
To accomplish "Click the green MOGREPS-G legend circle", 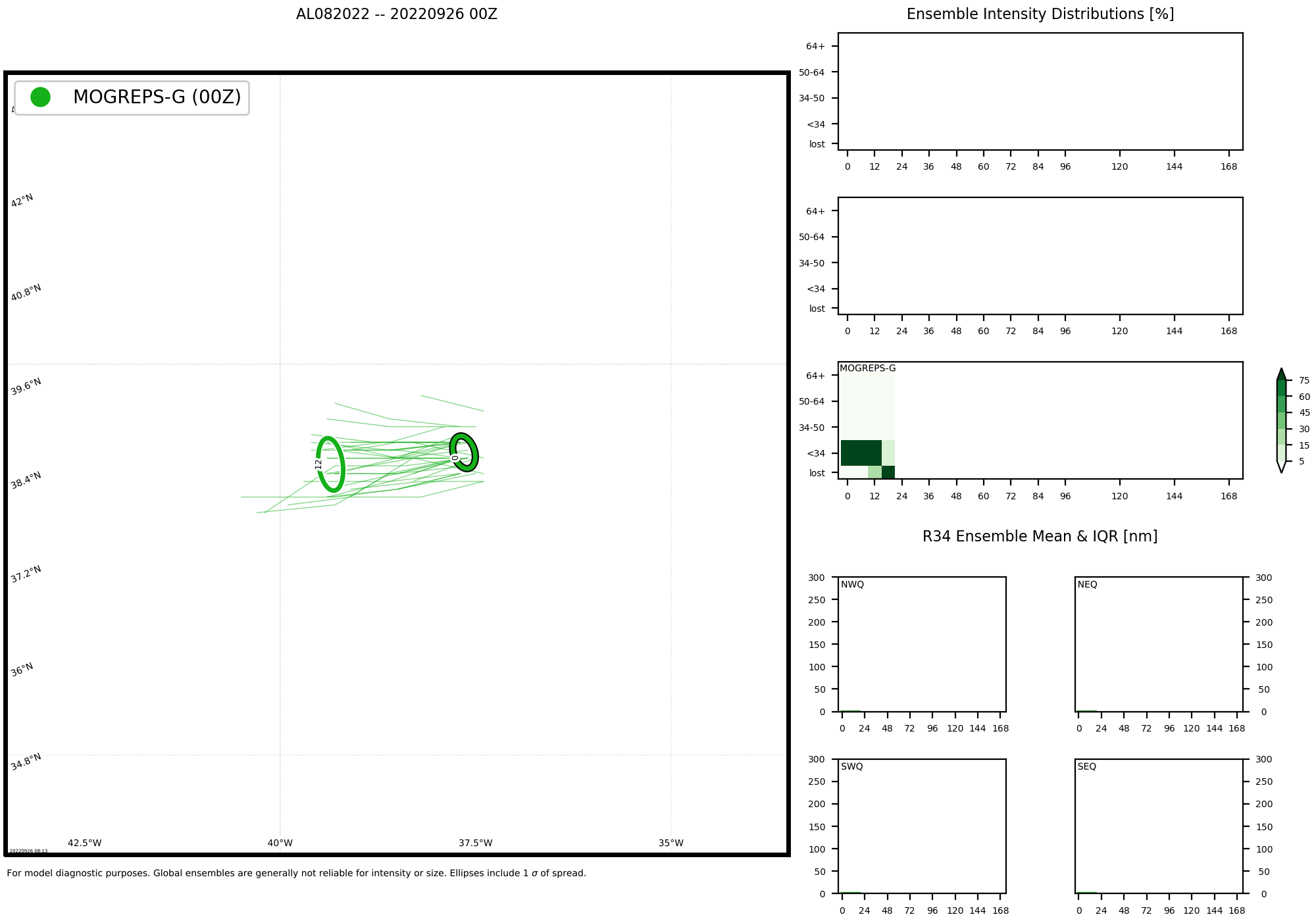I will [41, 97].
